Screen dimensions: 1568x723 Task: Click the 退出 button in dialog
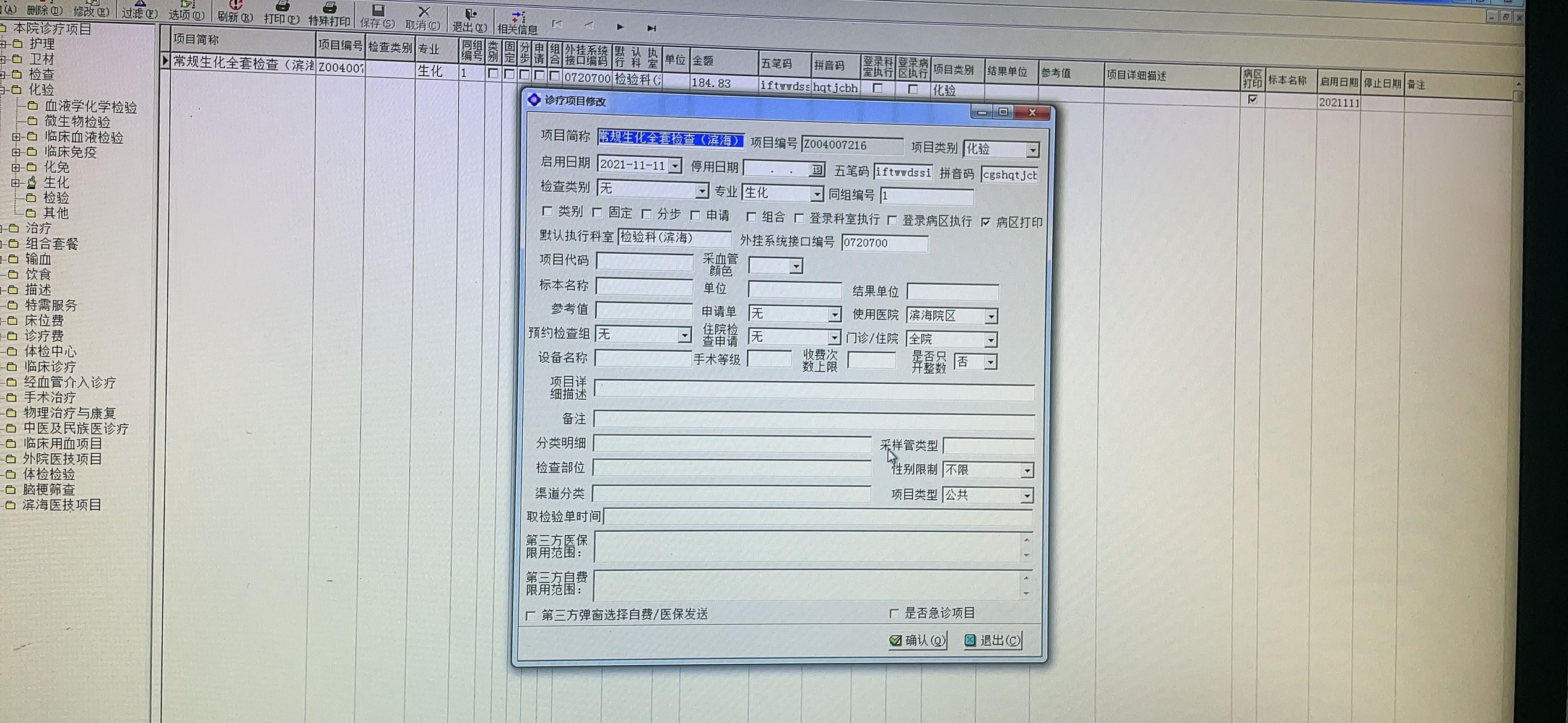click(x=993, y=640)
